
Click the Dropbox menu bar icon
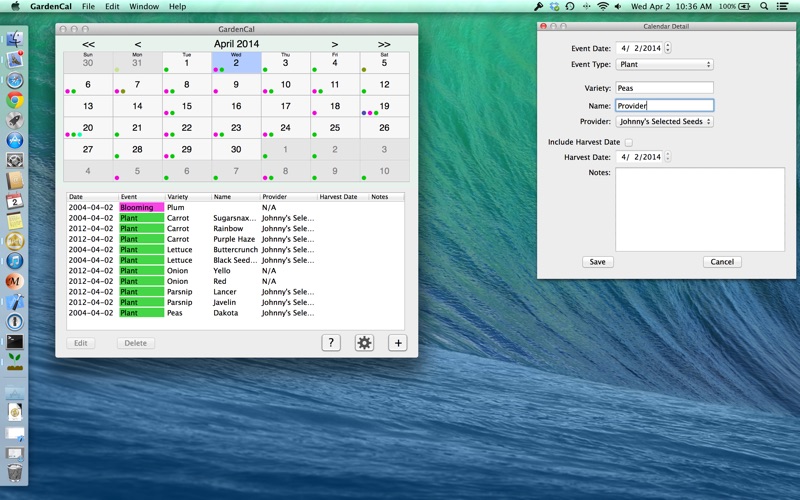pos(554,6)
